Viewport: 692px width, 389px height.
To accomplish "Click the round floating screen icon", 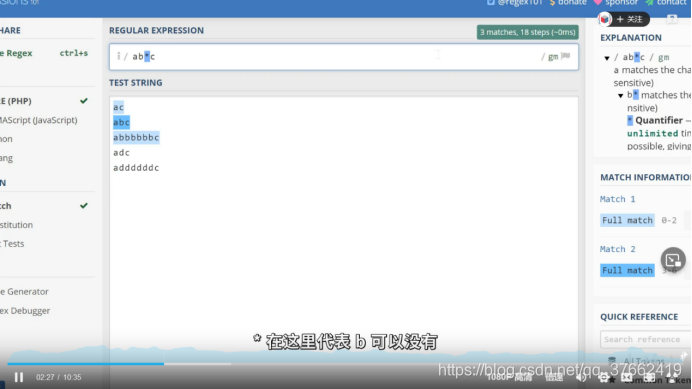I will pyautogui.click(x=673, y=260).
